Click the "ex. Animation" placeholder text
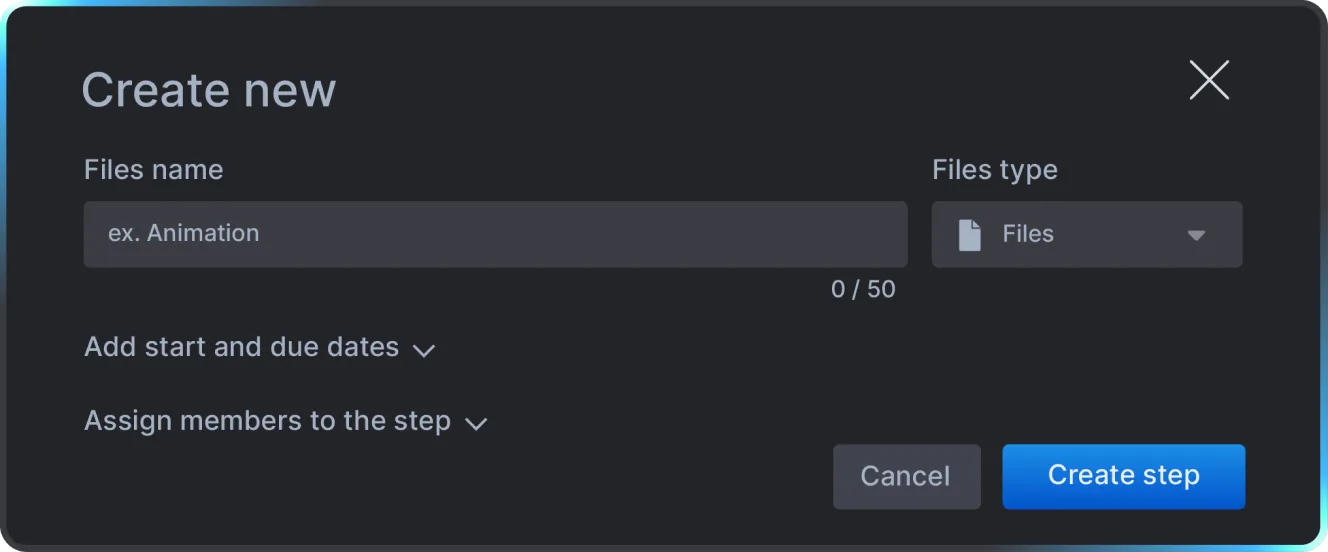Viewport: 1328px width, 552px height. pyautogui.click(x=184, y=234)
